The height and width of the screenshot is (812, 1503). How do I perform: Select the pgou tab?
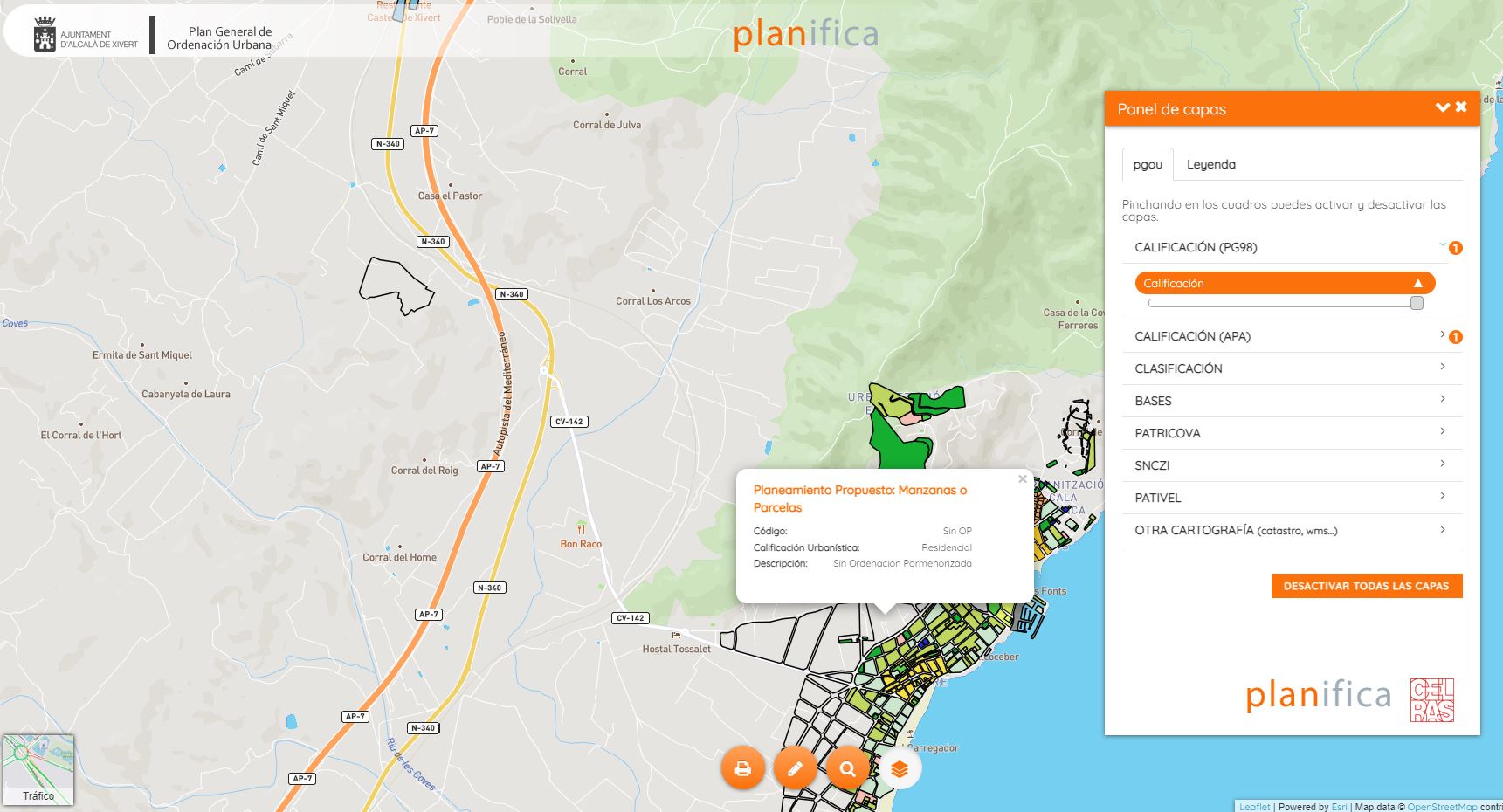1148,164
